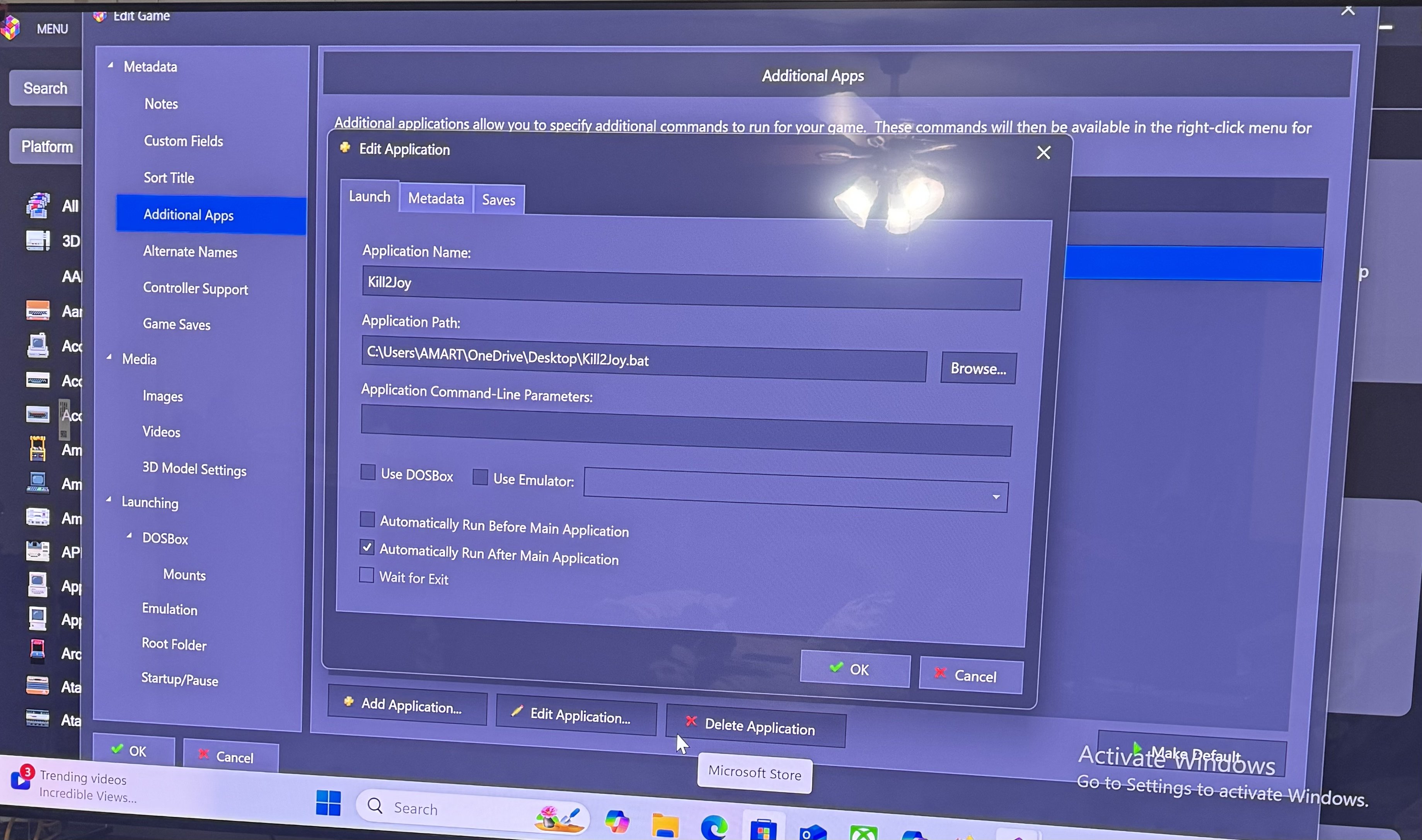Screen dimensions: 1422x840
Task: Close the Edit Application dialog
Action: 1043,152
